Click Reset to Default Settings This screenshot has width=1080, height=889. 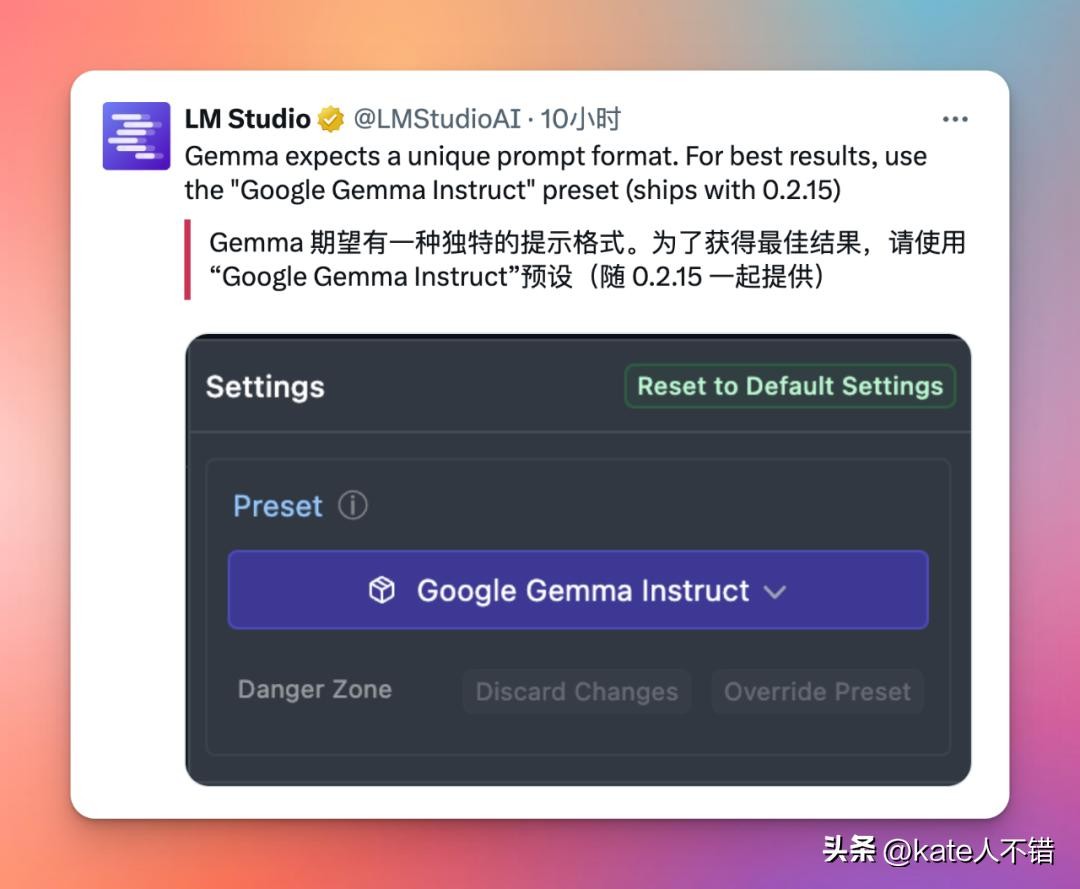pyautogui.click(x=790, y=386)
